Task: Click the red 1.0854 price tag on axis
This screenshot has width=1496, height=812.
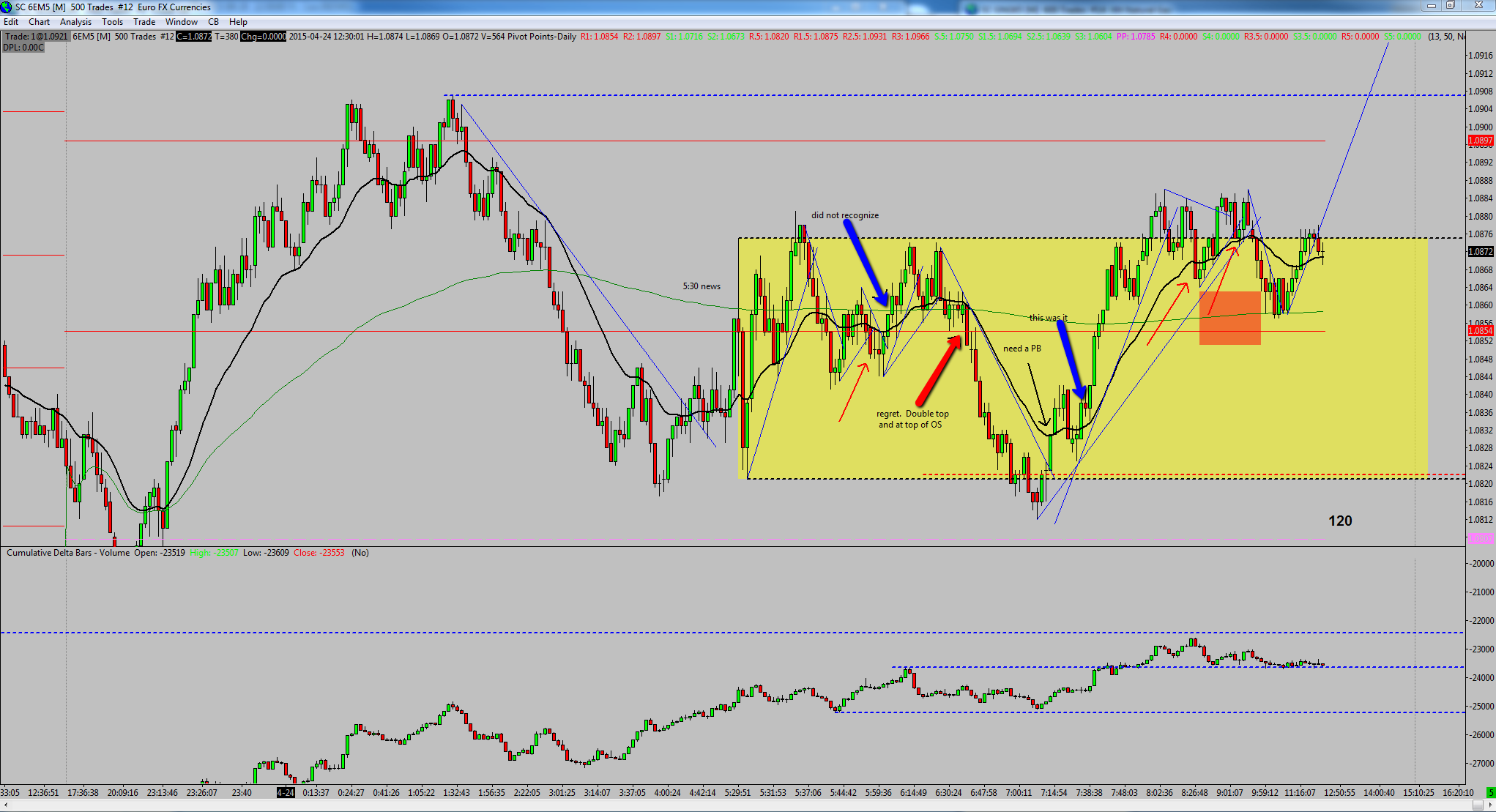Action: pos(1481,331)
